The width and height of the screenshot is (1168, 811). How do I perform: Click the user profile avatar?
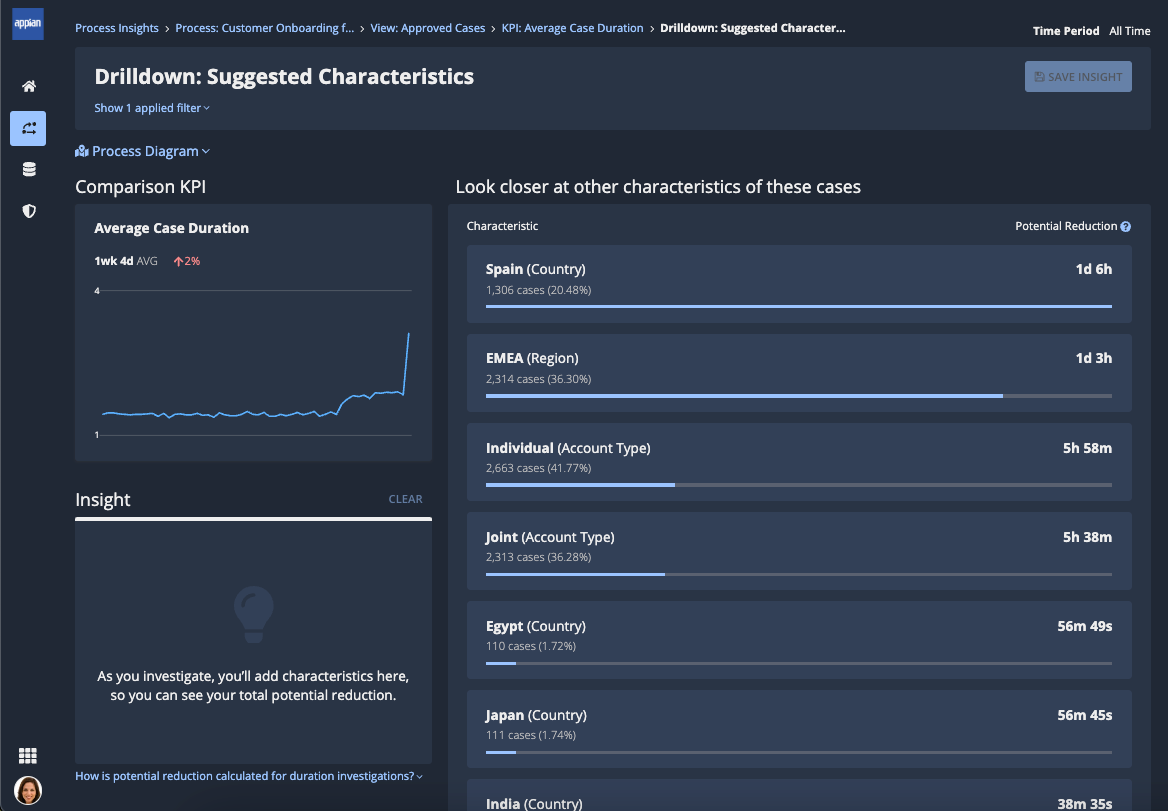coord(28,790)
